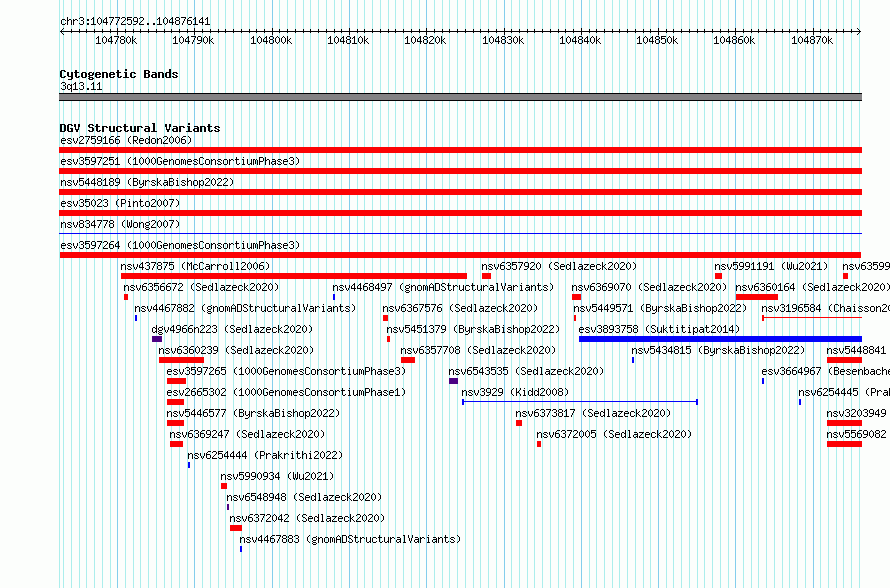Viewport: 890px width, 588px height.
Task: Open esv35023 (Pinto2007) variant label
Action: coord(120,203)
